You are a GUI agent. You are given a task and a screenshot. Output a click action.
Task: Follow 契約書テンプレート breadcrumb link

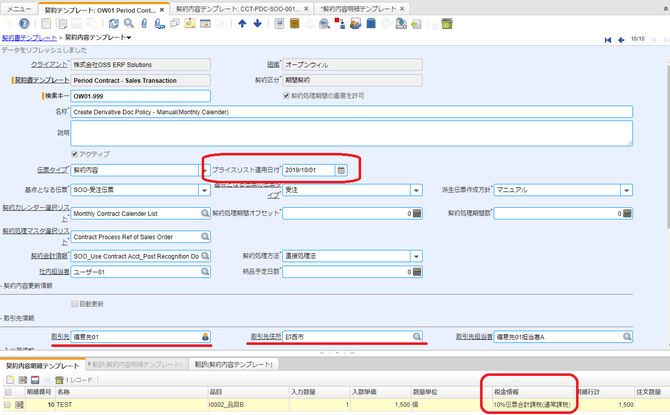tap(29, 38)
